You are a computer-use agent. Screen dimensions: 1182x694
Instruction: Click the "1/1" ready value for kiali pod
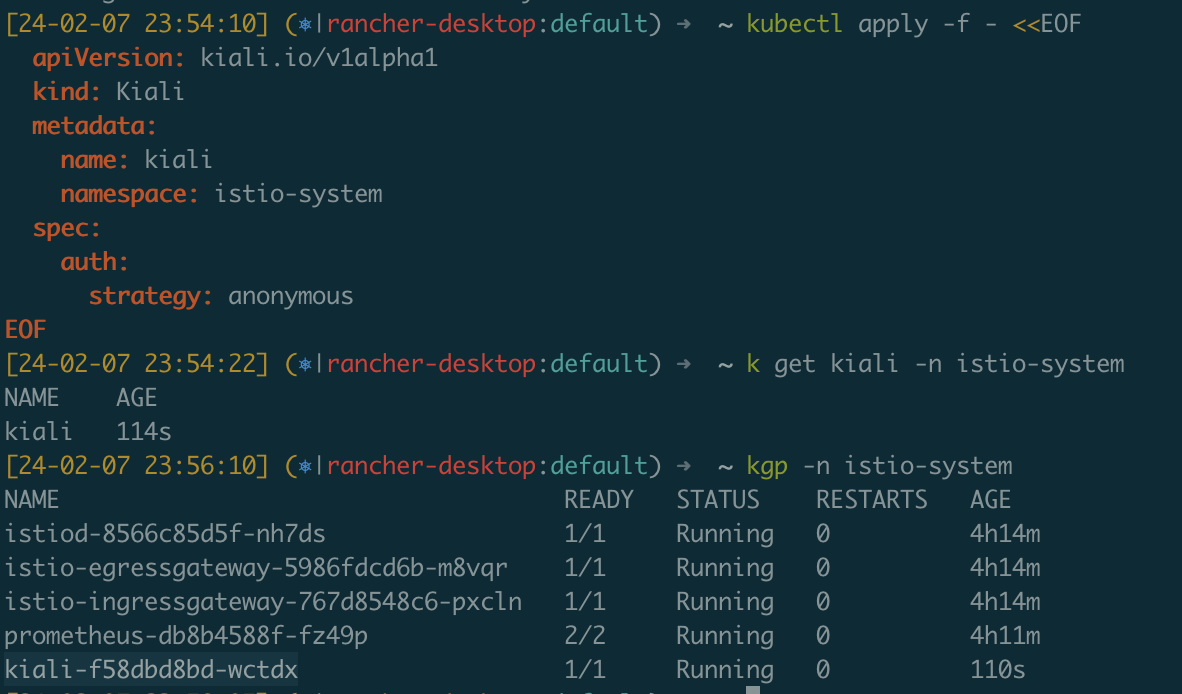585,670
